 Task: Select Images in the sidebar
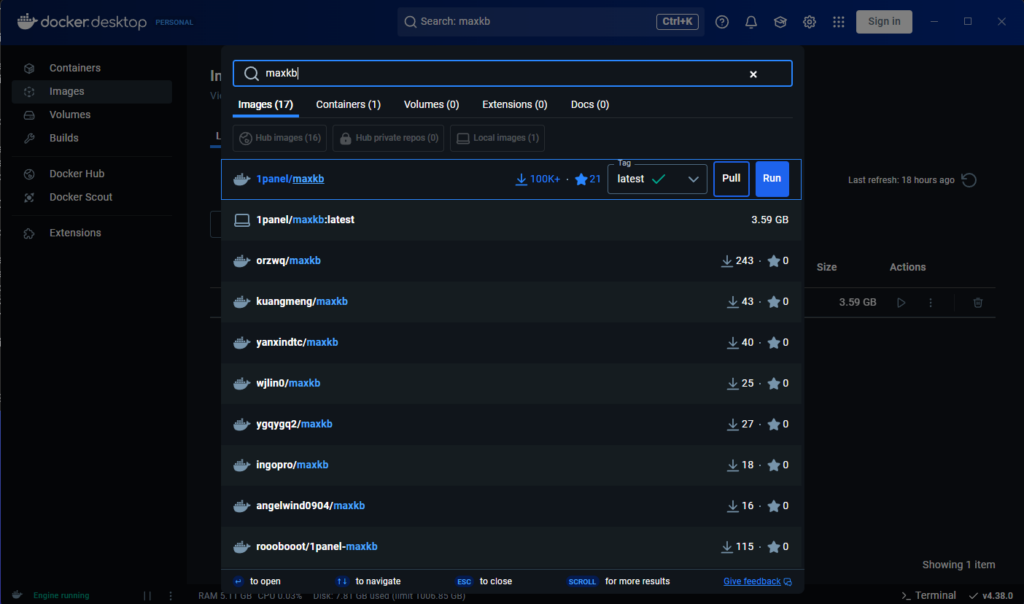pyautogui.click(x=91, y=91)
